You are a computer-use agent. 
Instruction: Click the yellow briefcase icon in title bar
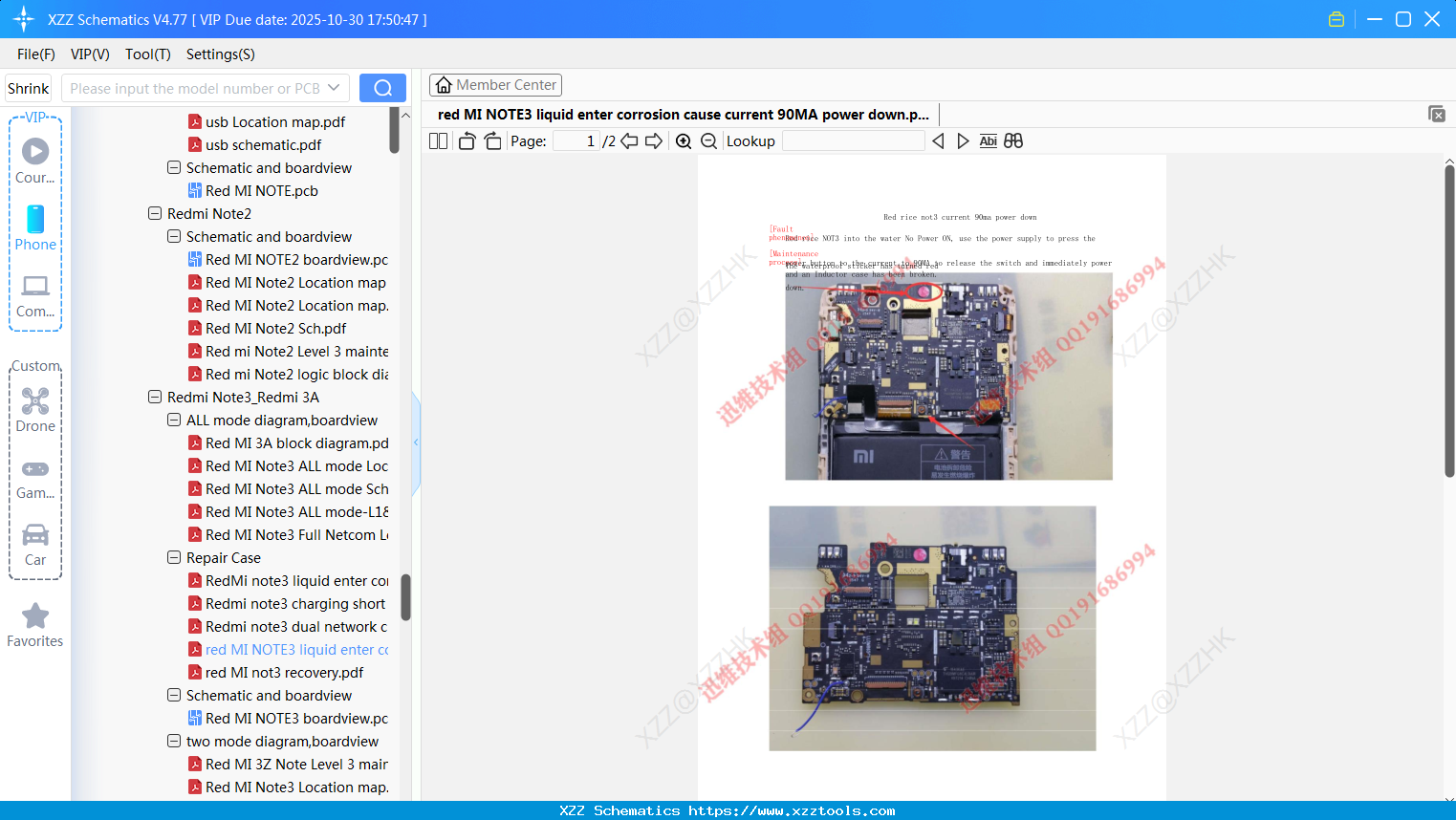tap(1336, 18)
